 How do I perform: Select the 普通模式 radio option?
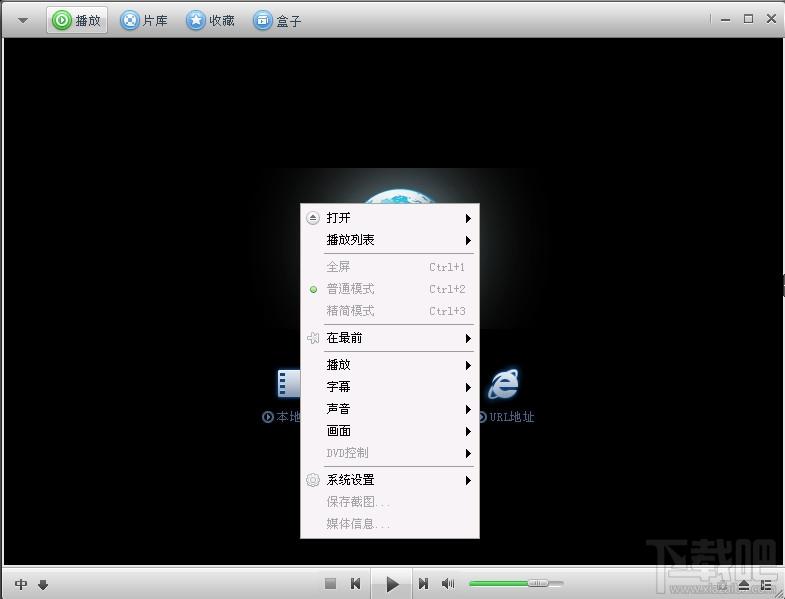(x=389, y=289)
